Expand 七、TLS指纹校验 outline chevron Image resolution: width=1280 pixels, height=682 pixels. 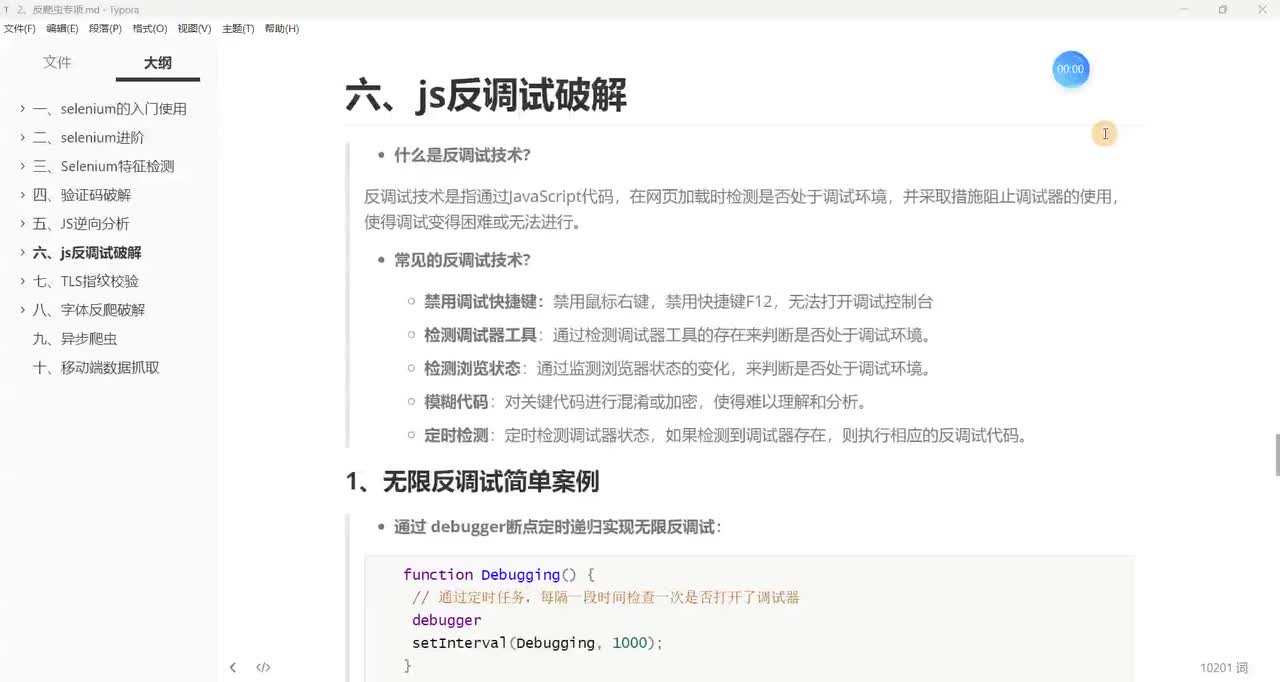[x=23, y=282]
